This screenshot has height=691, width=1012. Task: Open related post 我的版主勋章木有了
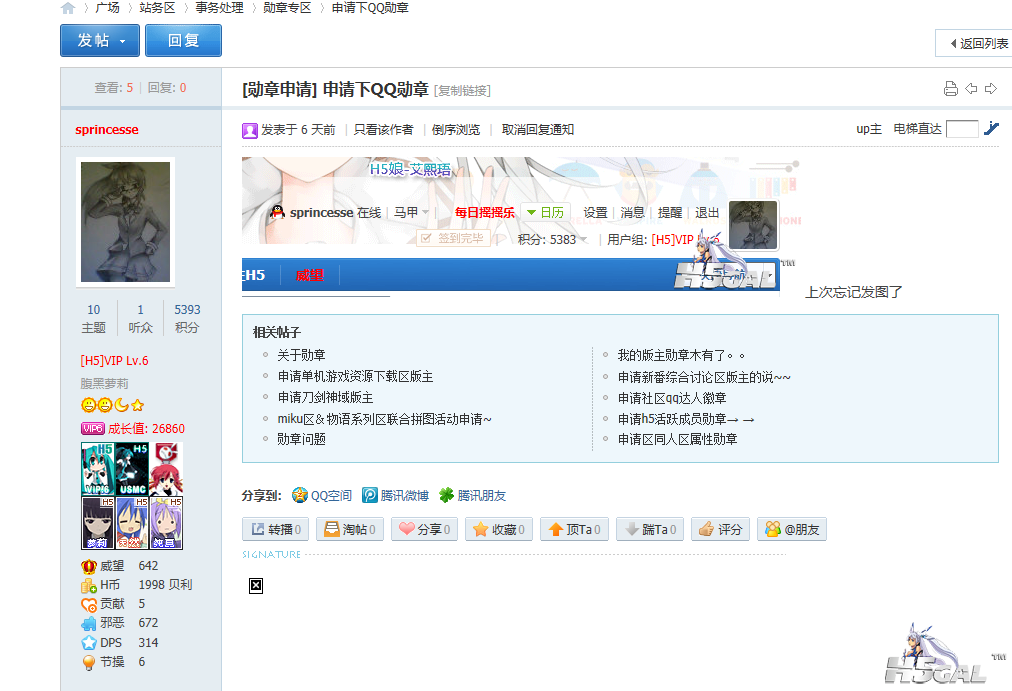pyautogui.click(x=681, y=356)
